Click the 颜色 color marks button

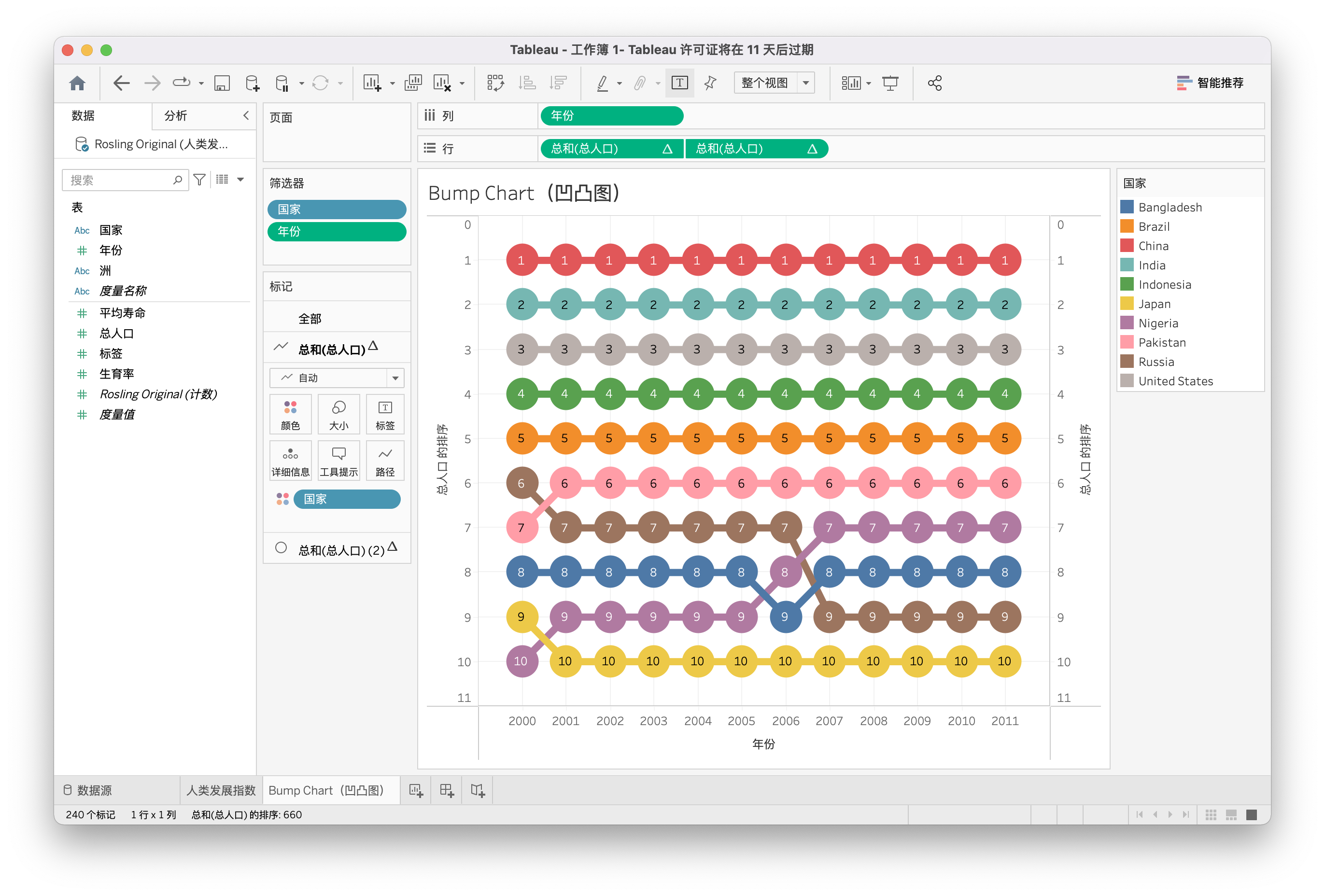click(x=290, y=414)
